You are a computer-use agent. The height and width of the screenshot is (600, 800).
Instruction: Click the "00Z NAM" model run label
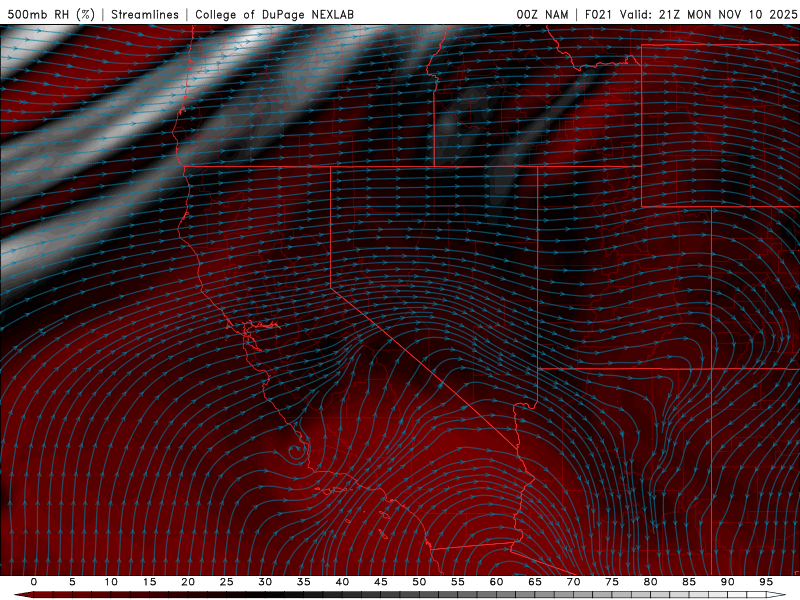542,14
